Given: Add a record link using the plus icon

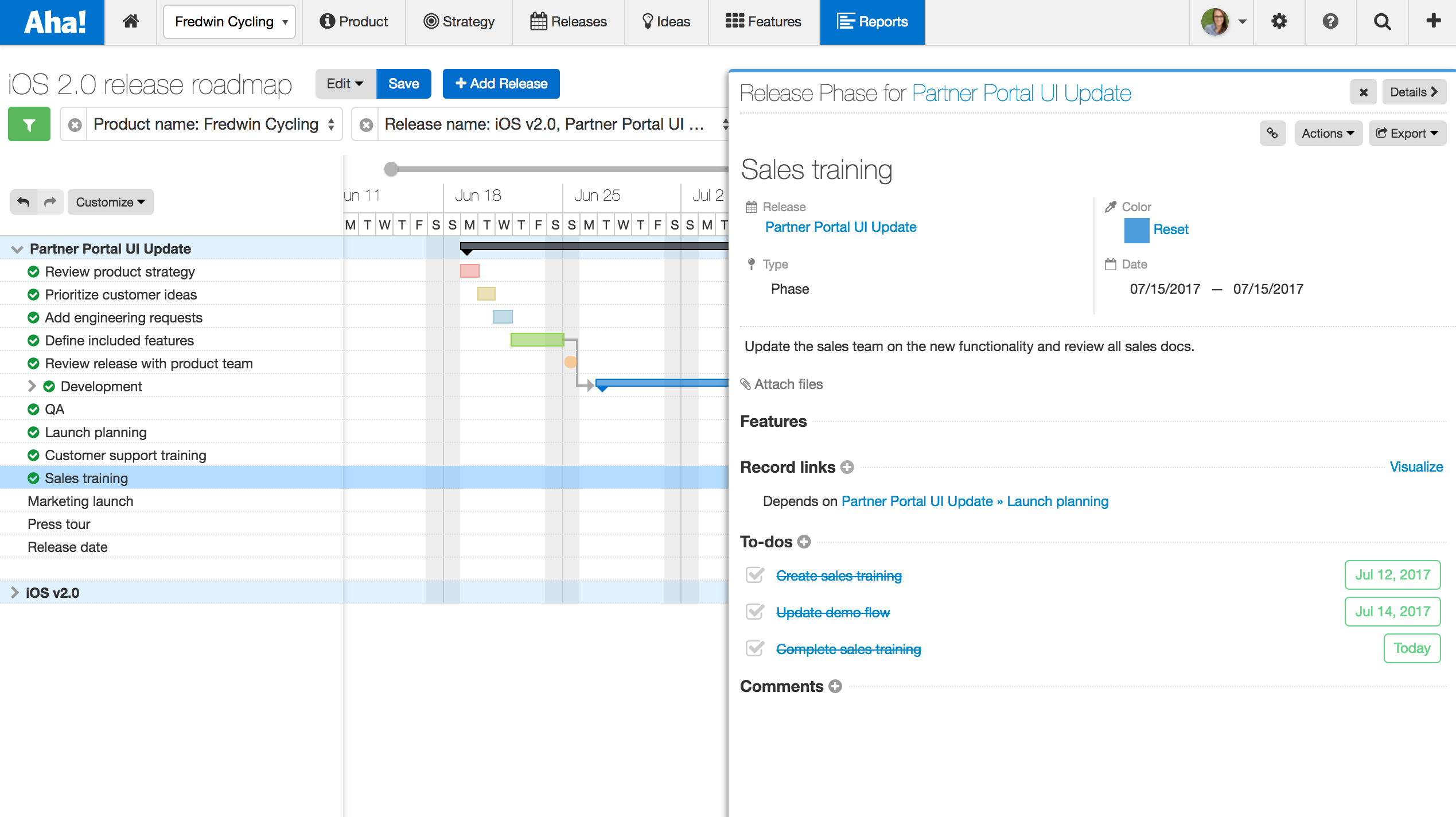Looking at the screenshot, I should pos(848,467).
